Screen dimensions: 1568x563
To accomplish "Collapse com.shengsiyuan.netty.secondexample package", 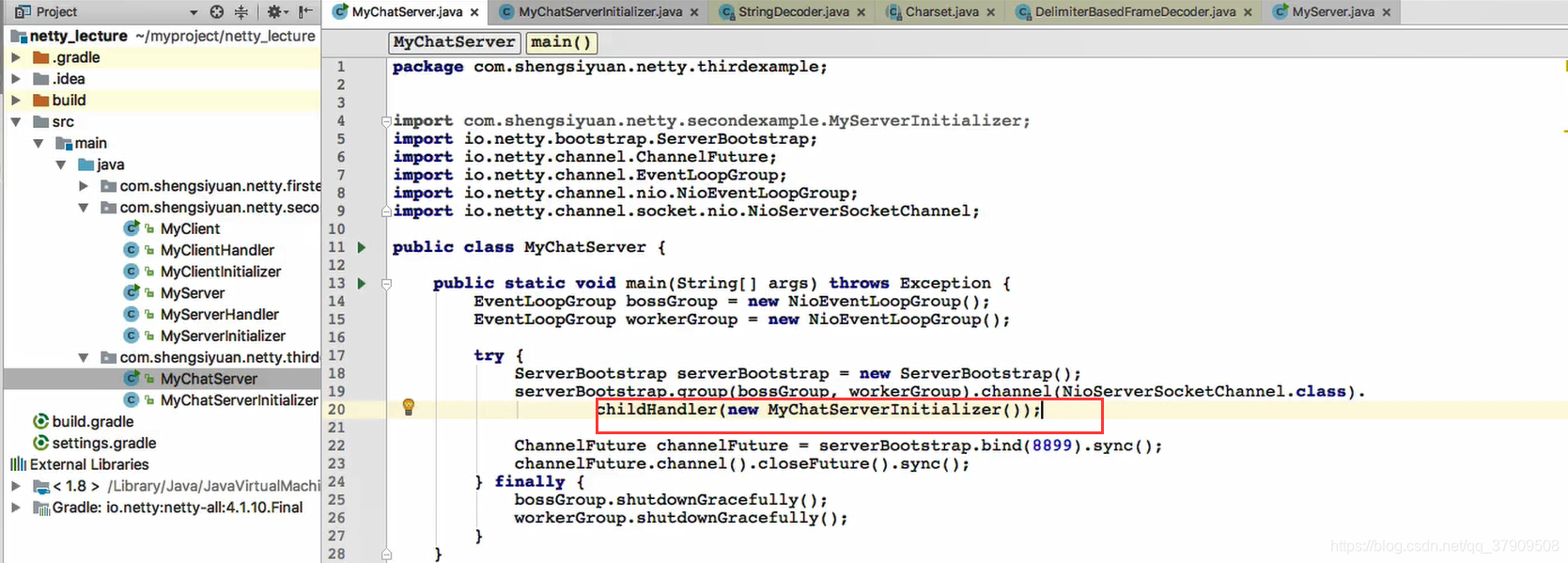I will 84,208.
